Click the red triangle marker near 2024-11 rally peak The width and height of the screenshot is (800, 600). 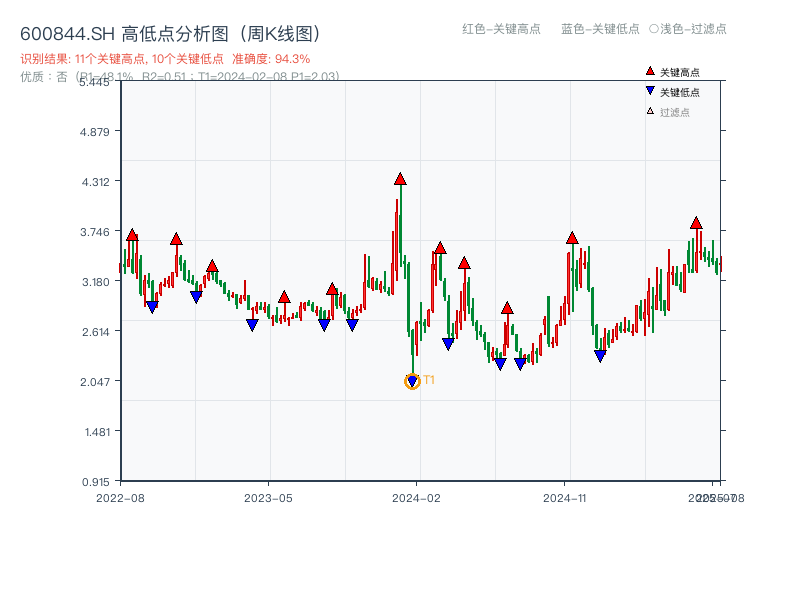click(x=571, y=238)
